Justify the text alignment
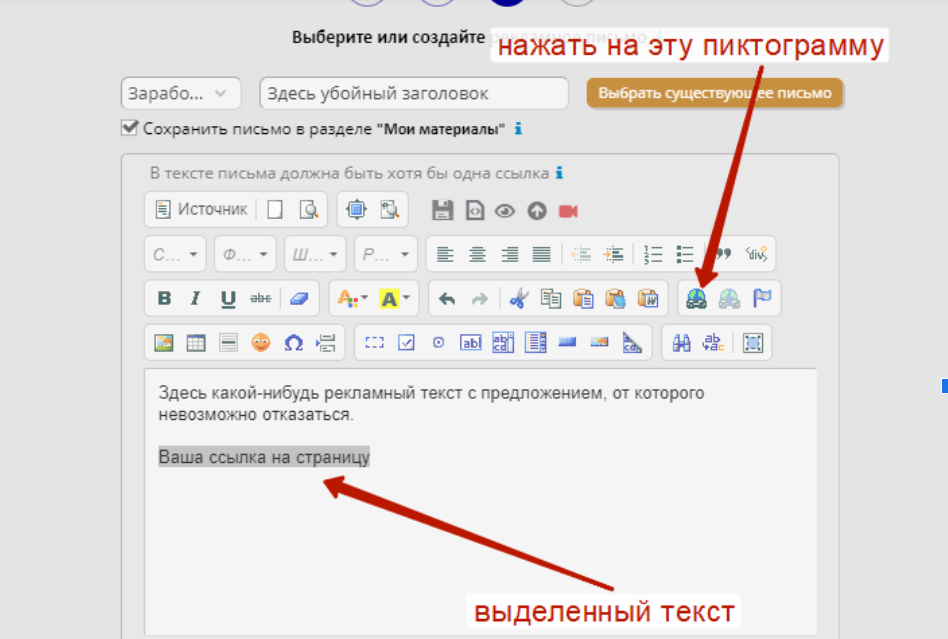The height and width of the screenshot is (639, 948). [x=542, y=255]
